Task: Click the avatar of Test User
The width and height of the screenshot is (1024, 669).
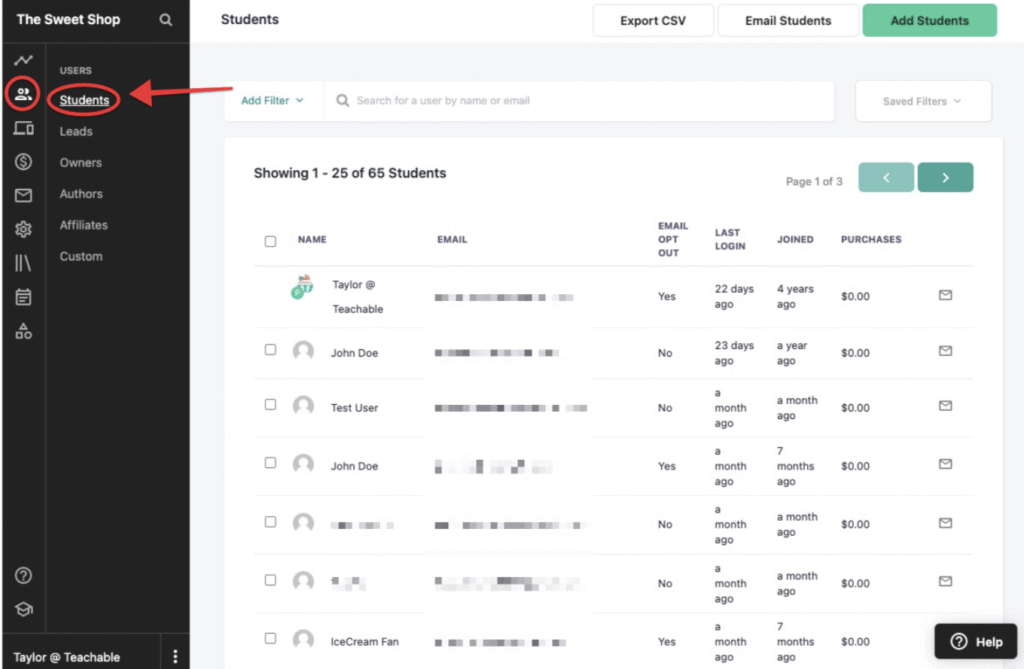Action: (303, 406)
